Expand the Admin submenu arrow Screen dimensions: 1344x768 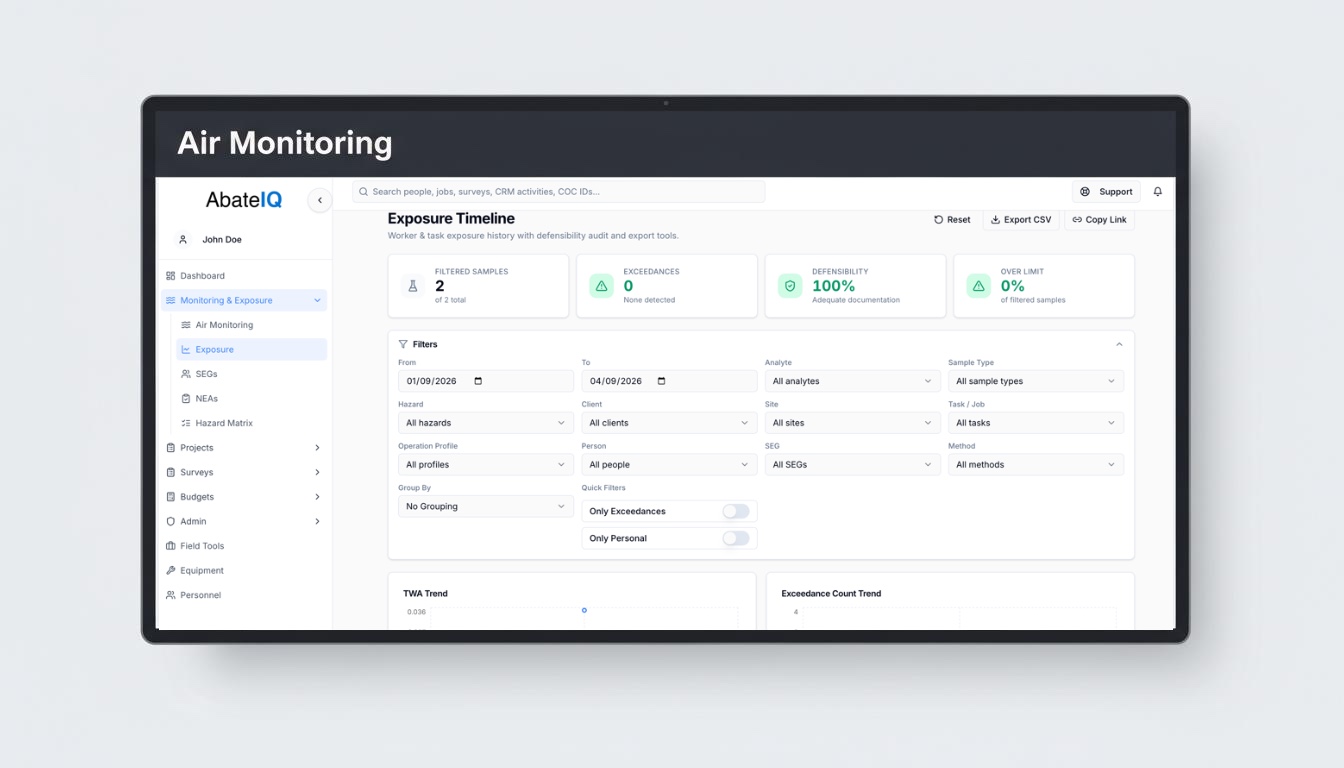tap(317, 521)
